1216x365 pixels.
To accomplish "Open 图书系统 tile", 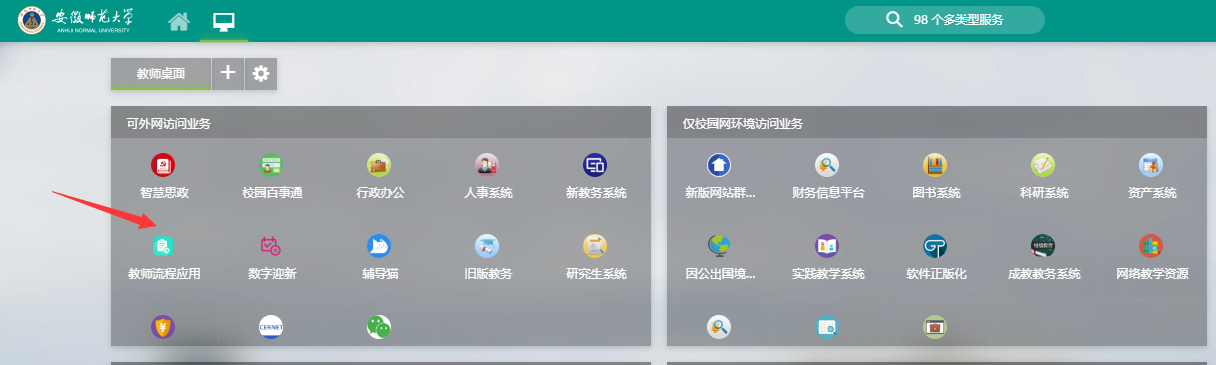I will (936, 175).
